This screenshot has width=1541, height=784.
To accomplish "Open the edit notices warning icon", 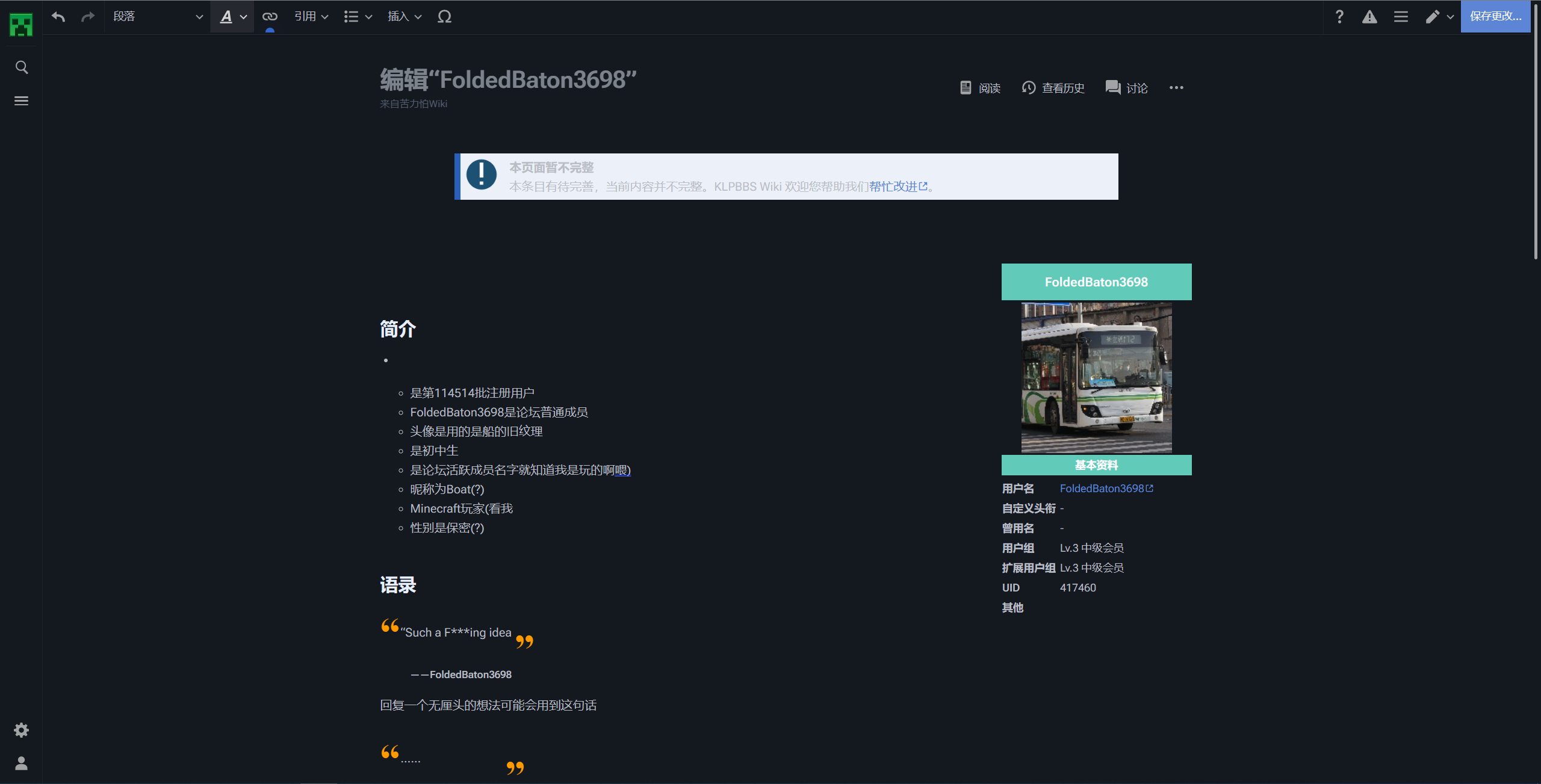I will click(x=1369, y=17).
